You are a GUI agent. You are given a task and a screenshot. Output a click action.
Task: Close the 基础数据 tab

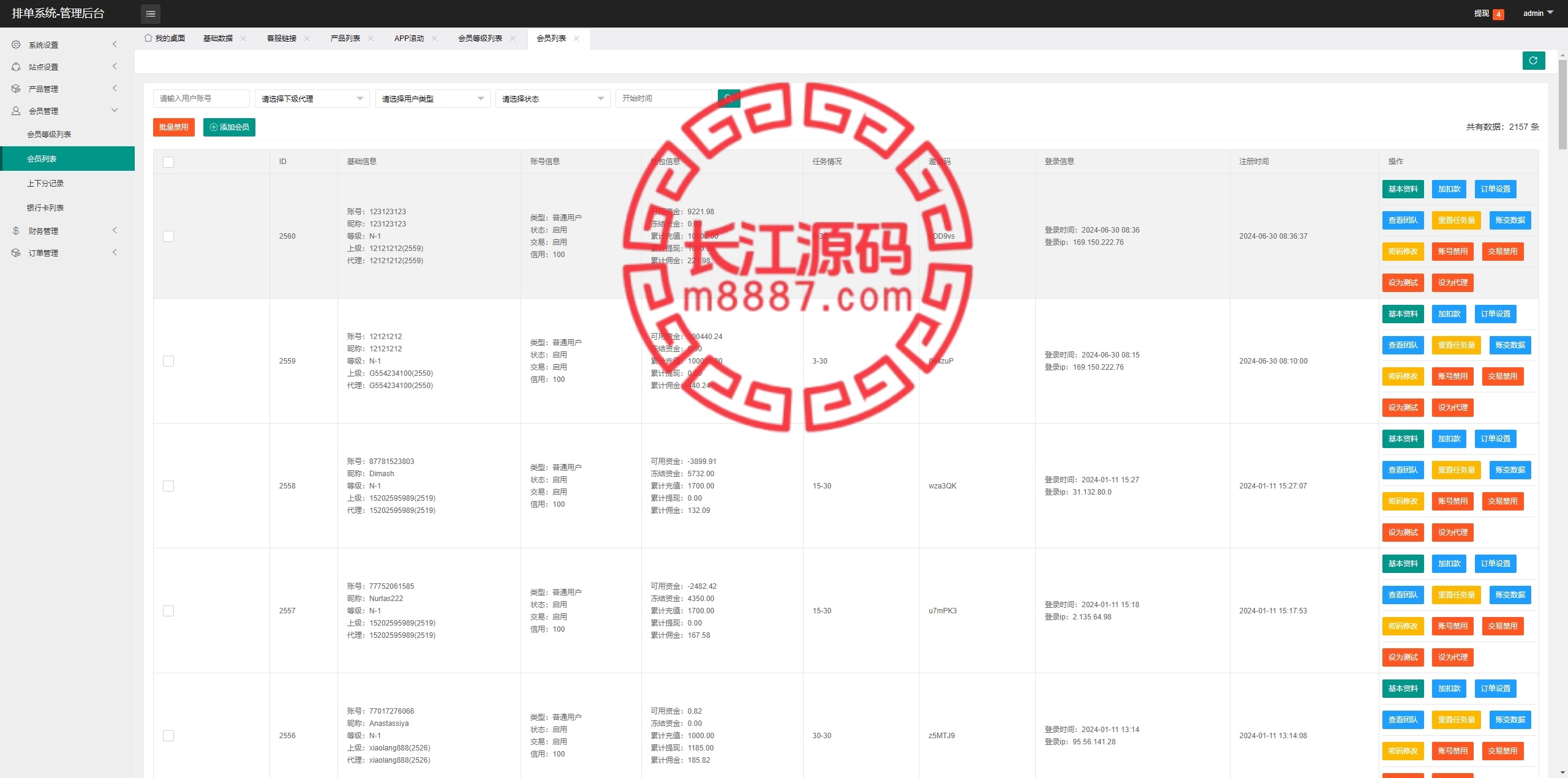pyautogui.click(x=243, y=38)
